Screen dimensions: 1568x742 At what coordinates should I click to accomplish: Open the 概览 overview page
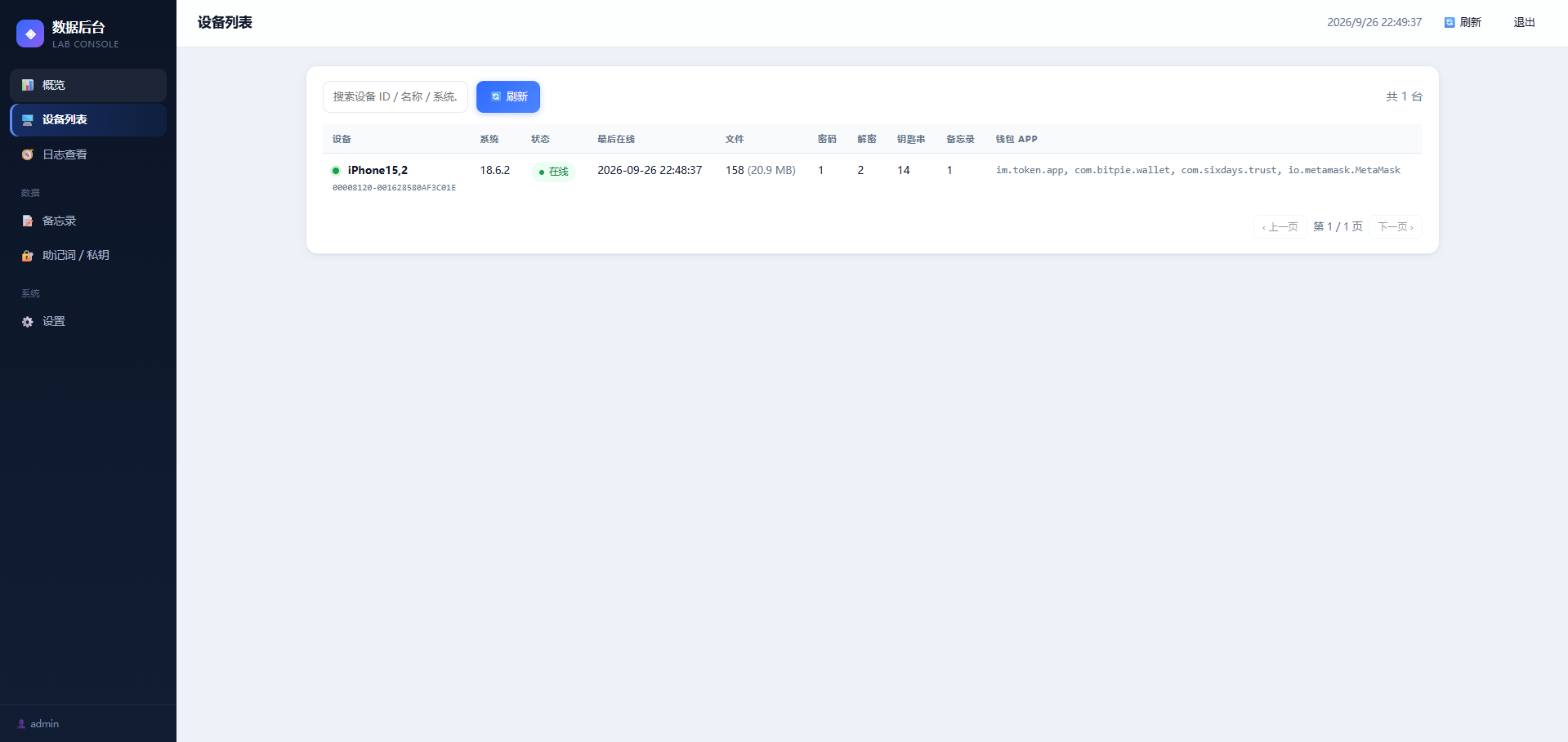coord(88,85)
